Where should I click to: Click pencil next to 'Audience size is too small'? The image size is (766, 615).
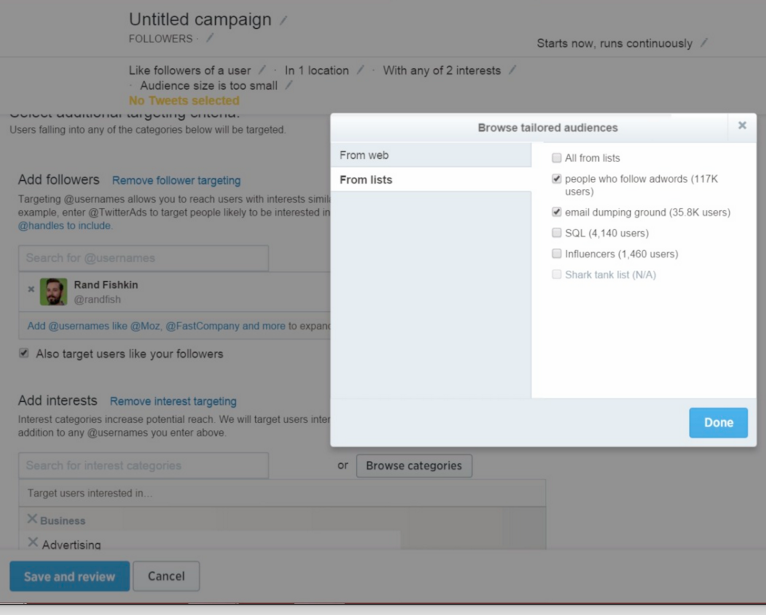click(x=289, y=86)
